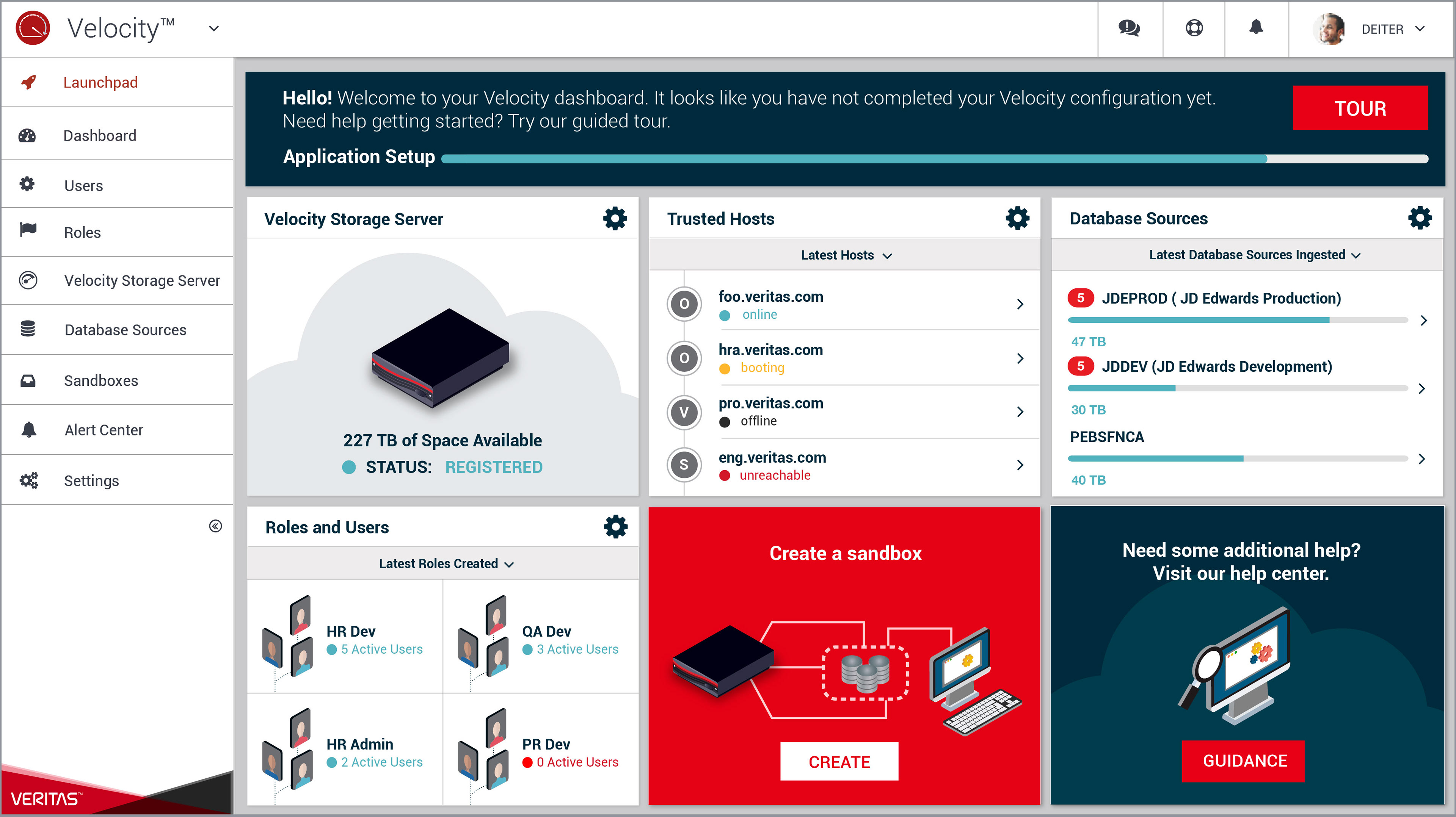Collapse the sidebar with double-chevron icon
The image size is (1456, 817).
pos(215,527)
